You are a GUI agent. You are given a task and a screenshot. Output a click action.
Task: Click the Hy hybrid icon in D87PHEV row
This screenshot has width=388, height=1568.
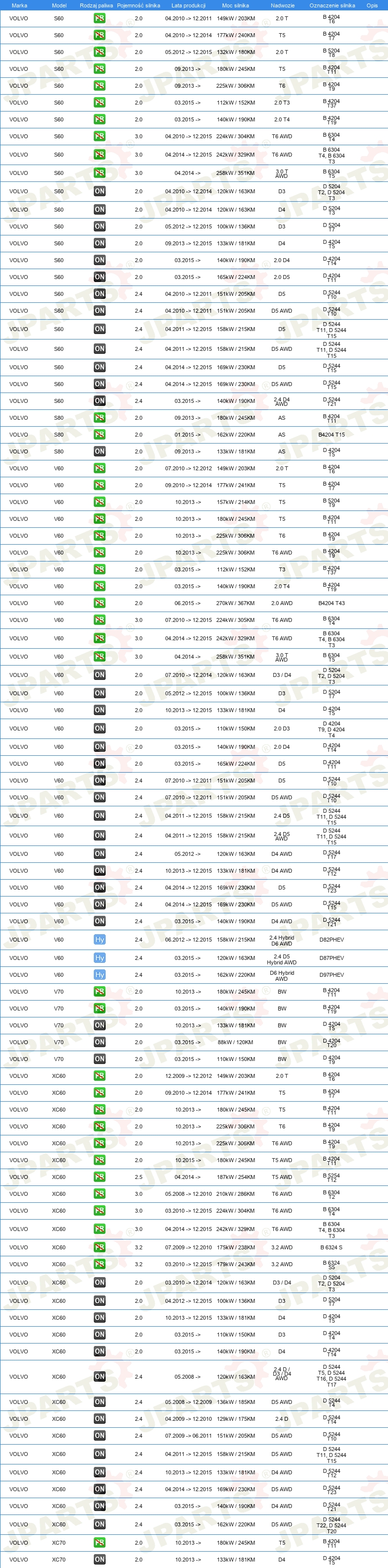click(99, 958)
